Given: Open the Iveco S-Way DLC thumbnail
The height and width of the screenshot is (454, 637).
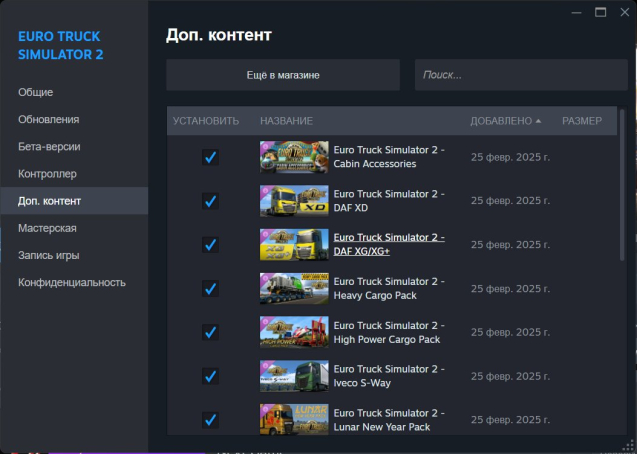Looking at the screenshot, I should (294, 376).
